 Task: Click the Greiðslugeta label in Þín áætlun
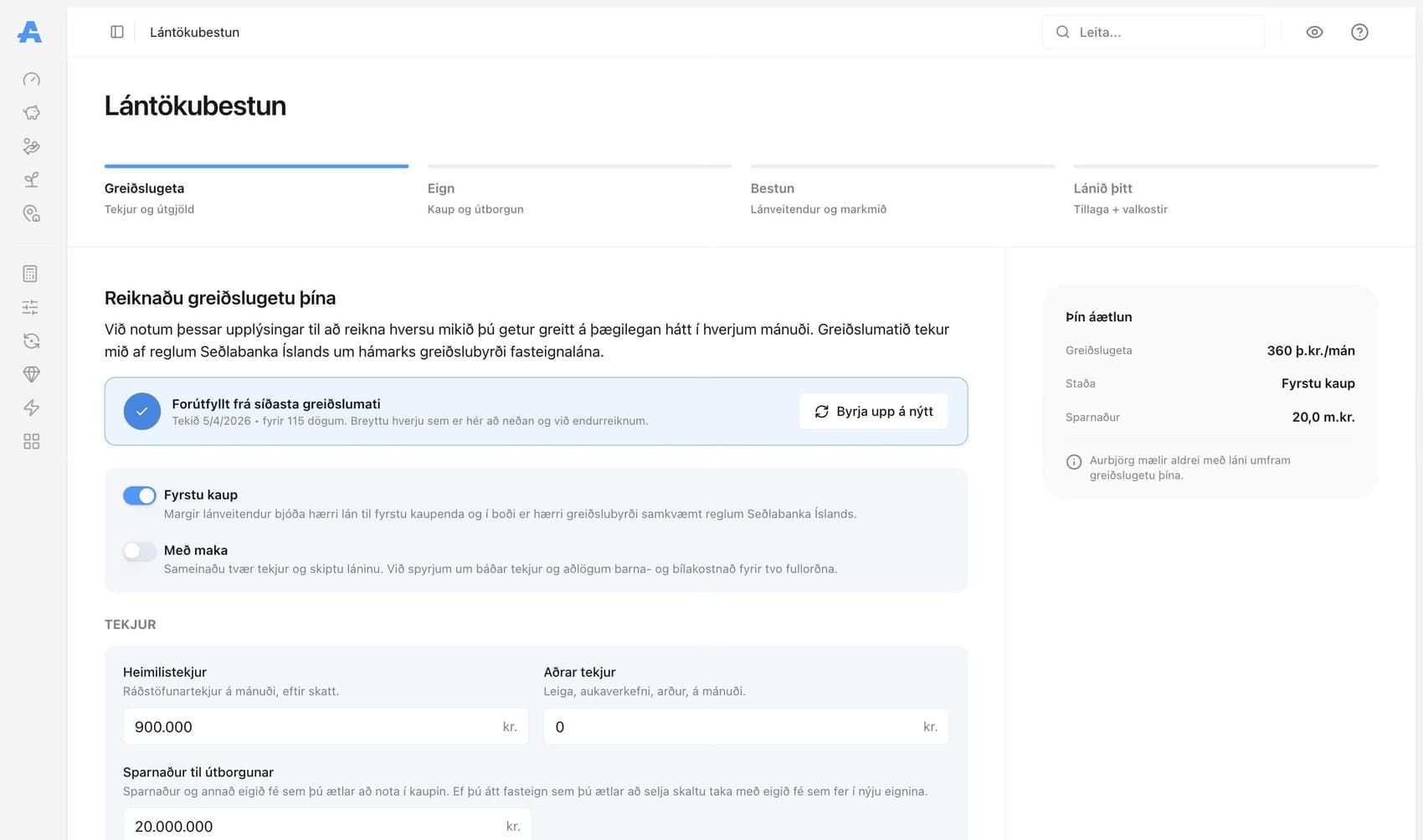click(x=1098, y=351)
